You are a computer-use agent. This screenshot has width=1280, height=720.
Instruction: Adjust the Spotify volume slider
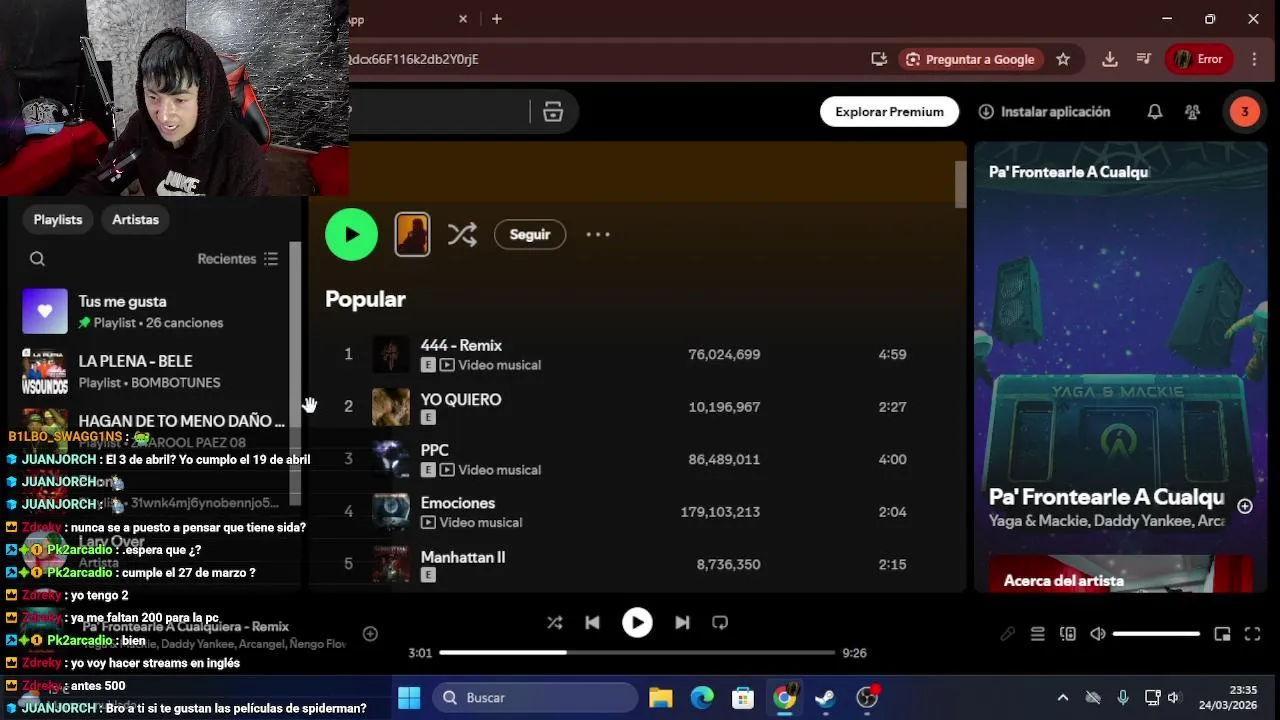tap(1156, 634)
